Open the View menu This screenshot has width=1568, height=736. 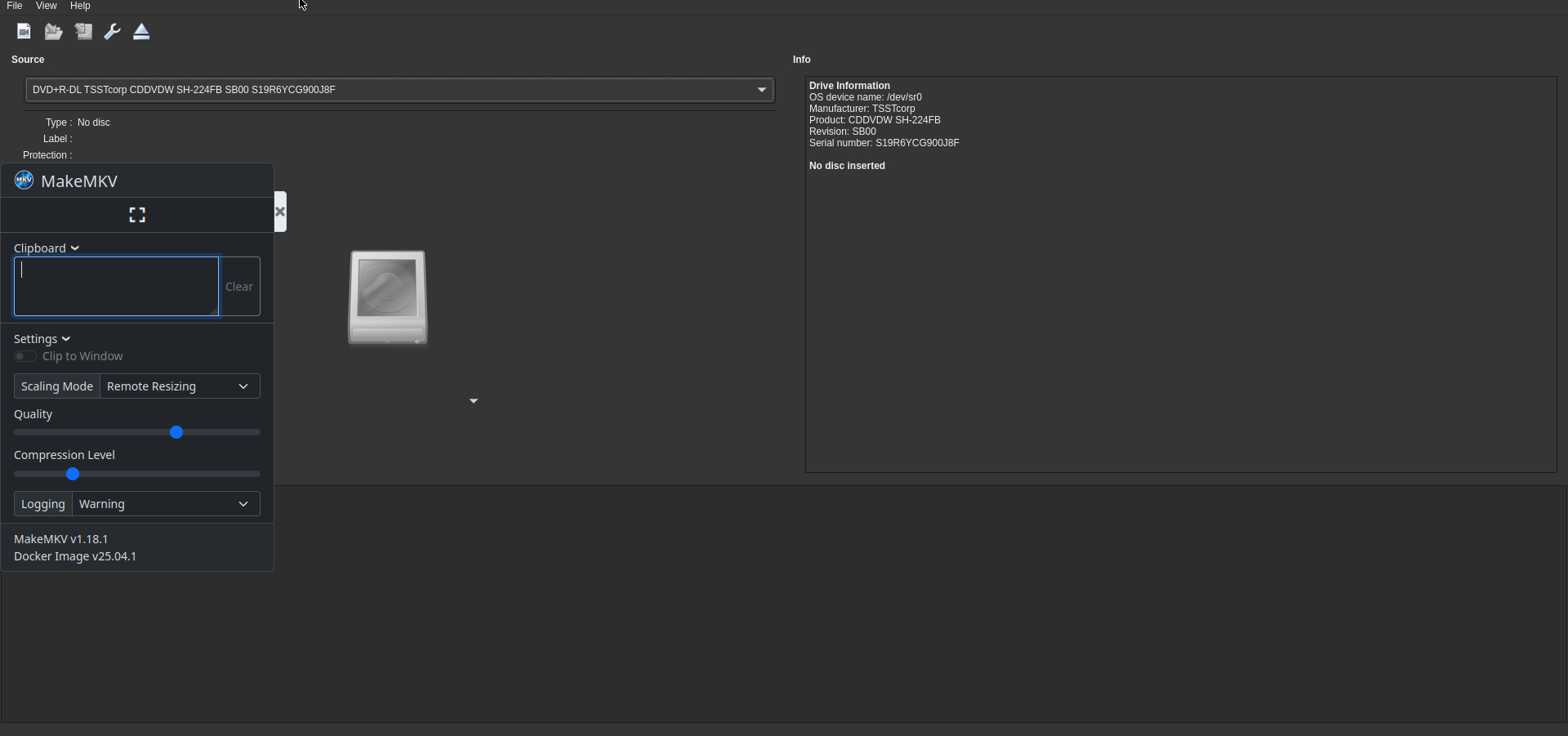[x=47, y=6]
